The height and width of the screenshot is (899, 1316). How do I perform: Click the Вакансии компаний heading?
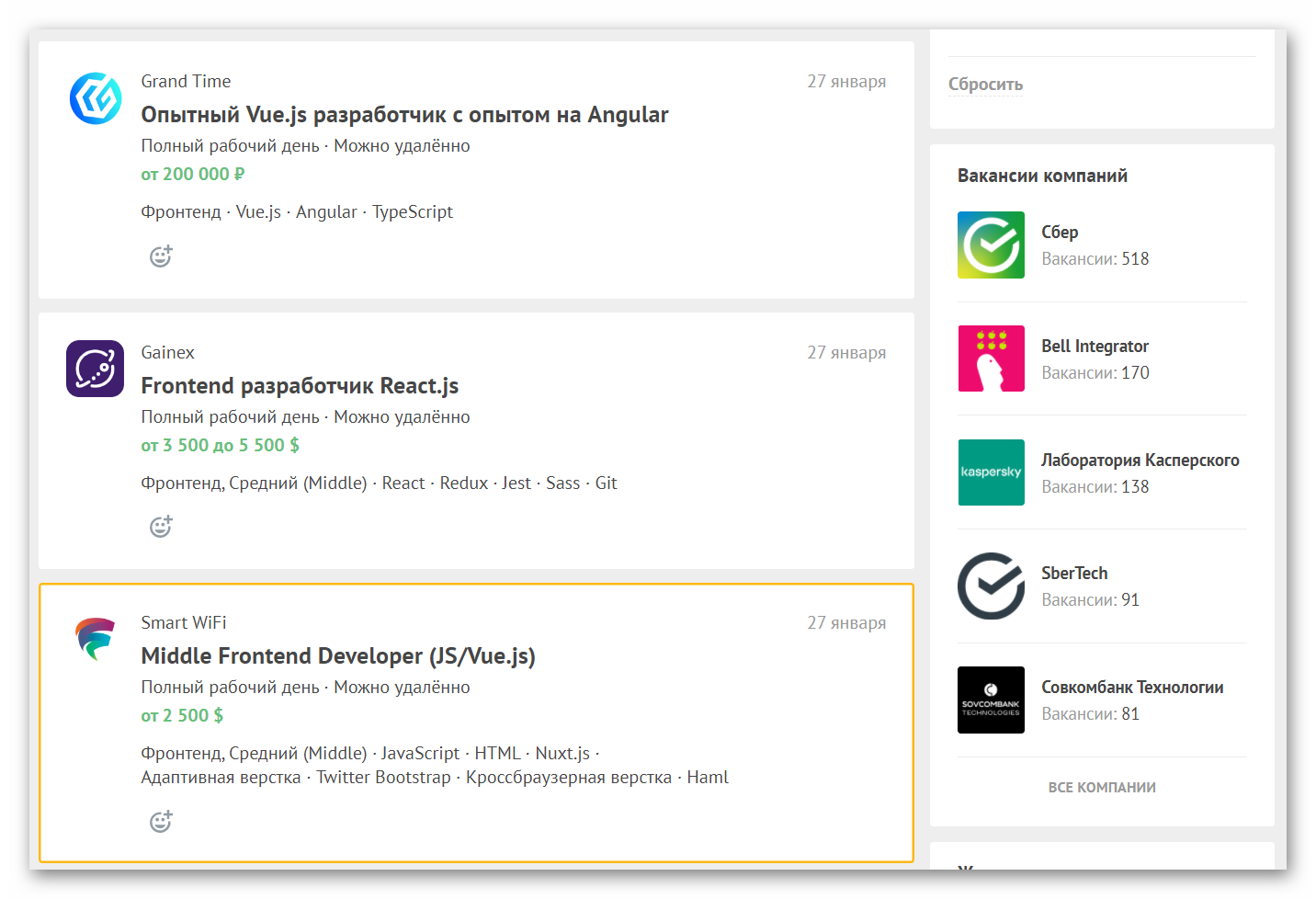[x=1042, y=176]
